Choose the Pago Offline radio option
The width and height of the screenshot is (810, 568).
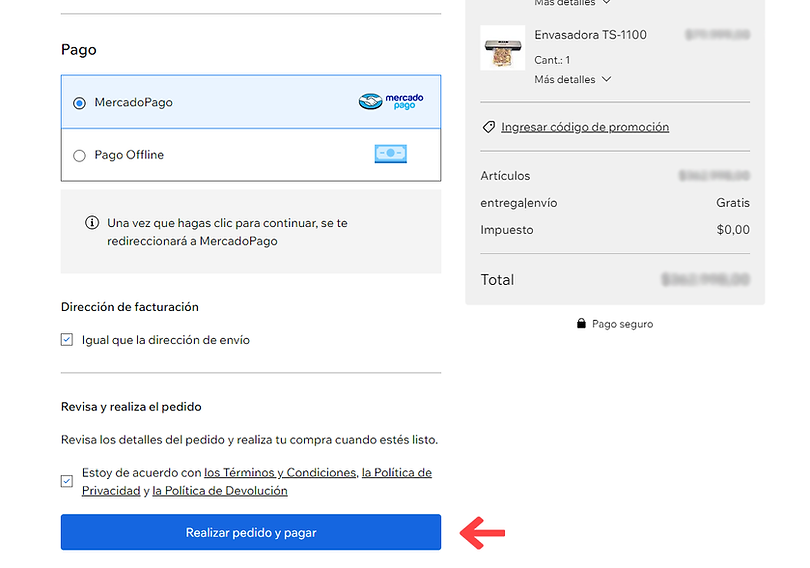[x=79, y=155]
